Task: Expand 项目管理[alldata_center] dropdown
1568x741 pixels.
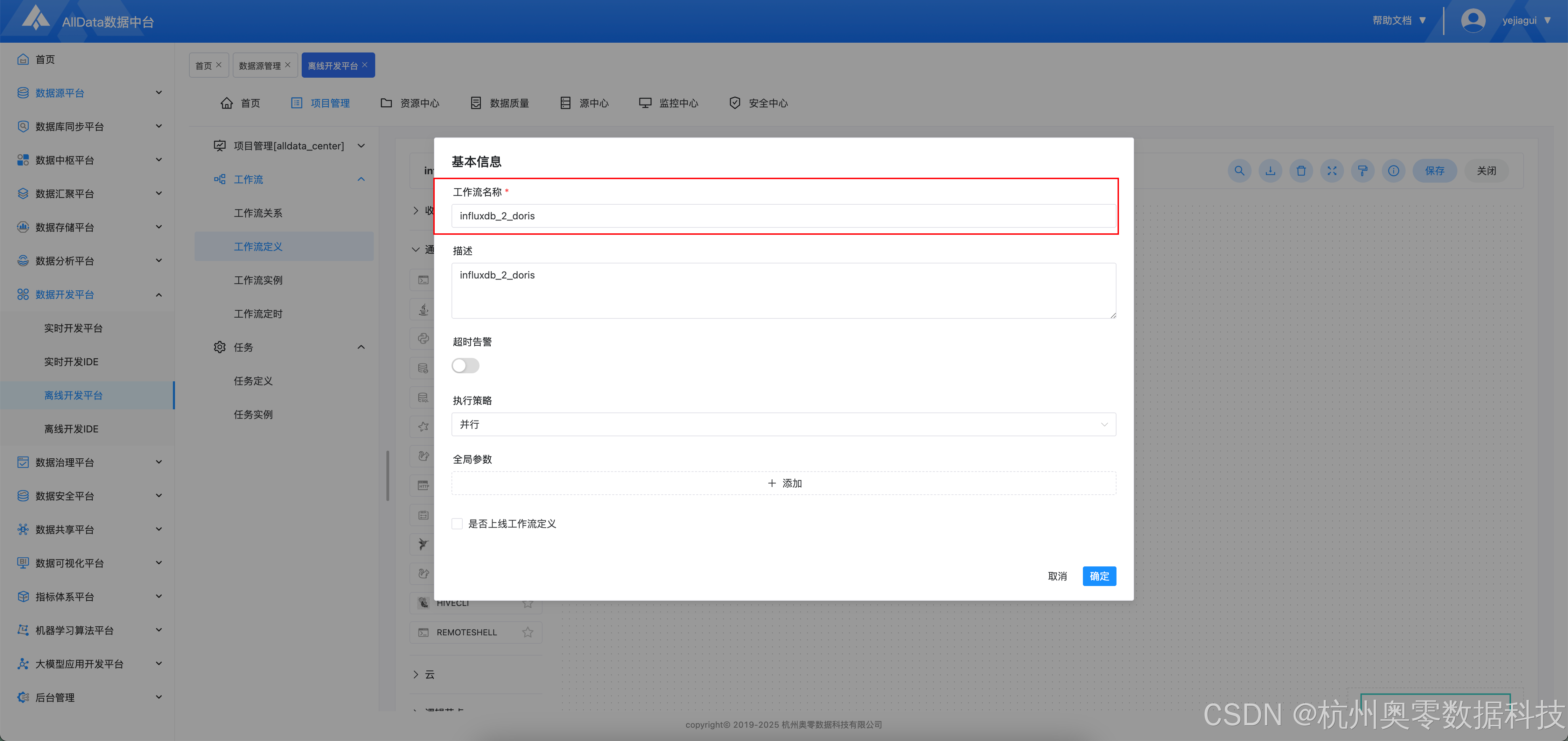Action: click(x=361, y=146)
